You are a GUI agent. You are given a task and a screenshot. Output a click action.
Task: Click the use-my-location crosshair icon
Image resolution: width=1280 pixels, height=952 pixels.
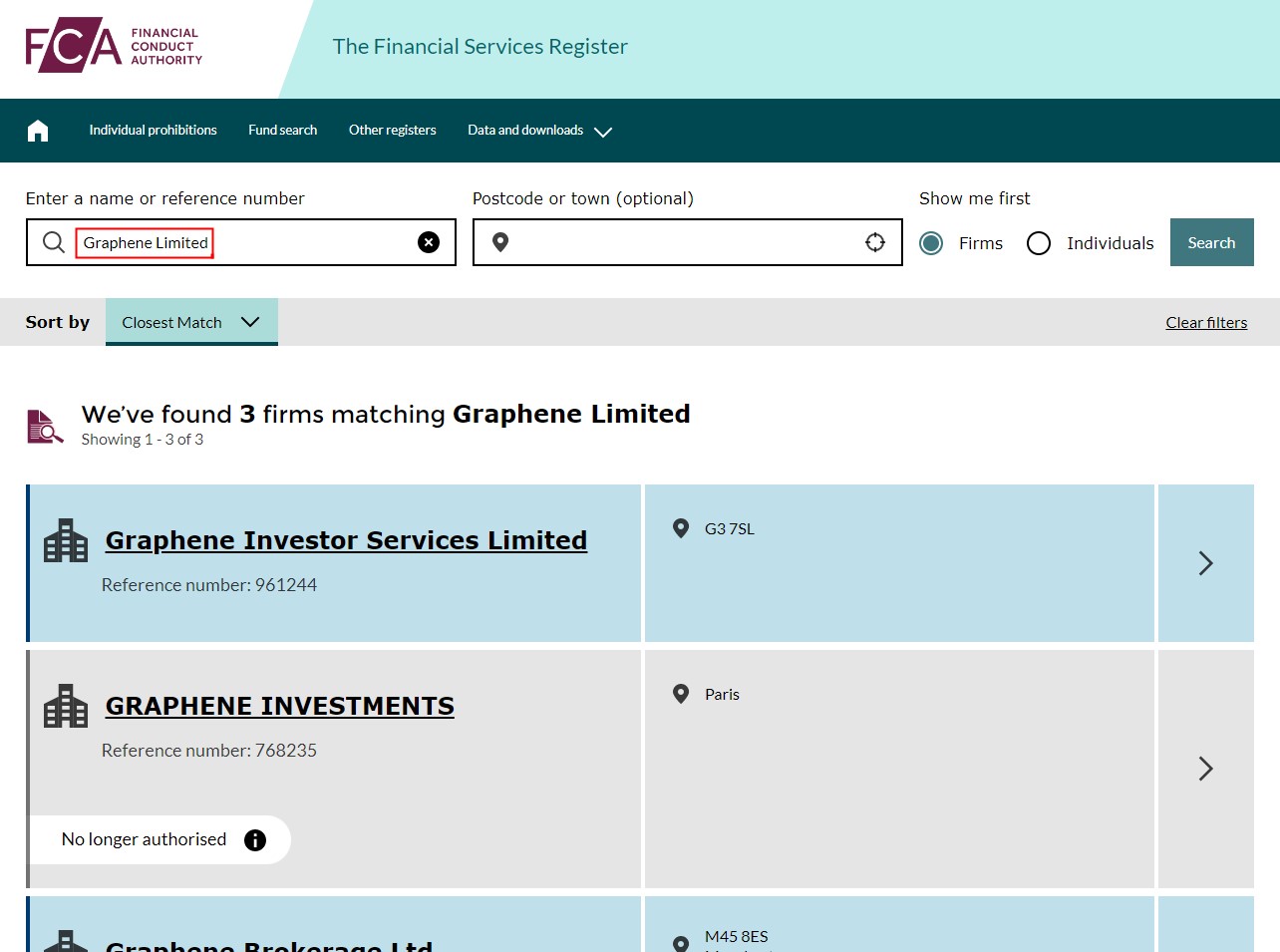click(875, 242)
